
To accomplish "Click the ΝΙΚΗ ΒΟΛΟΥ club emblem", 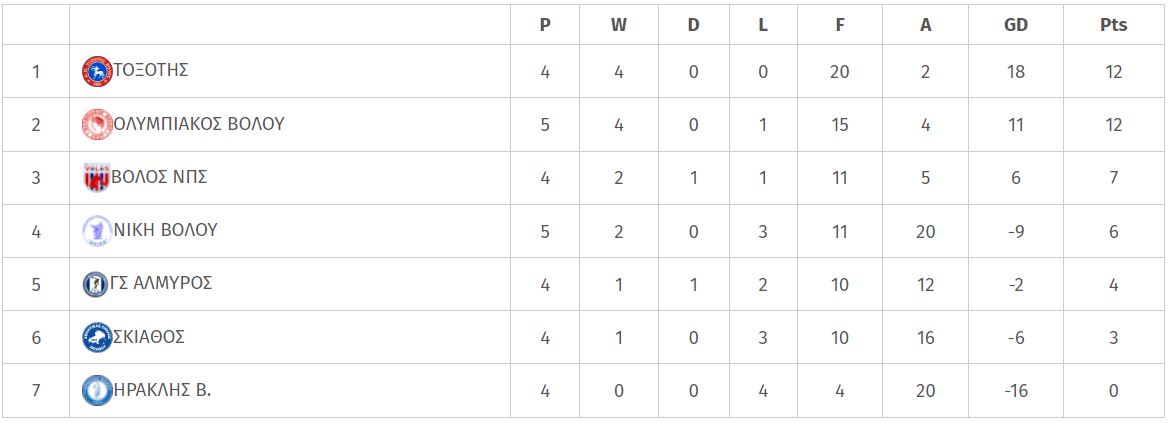I will (x=97, y=231).
